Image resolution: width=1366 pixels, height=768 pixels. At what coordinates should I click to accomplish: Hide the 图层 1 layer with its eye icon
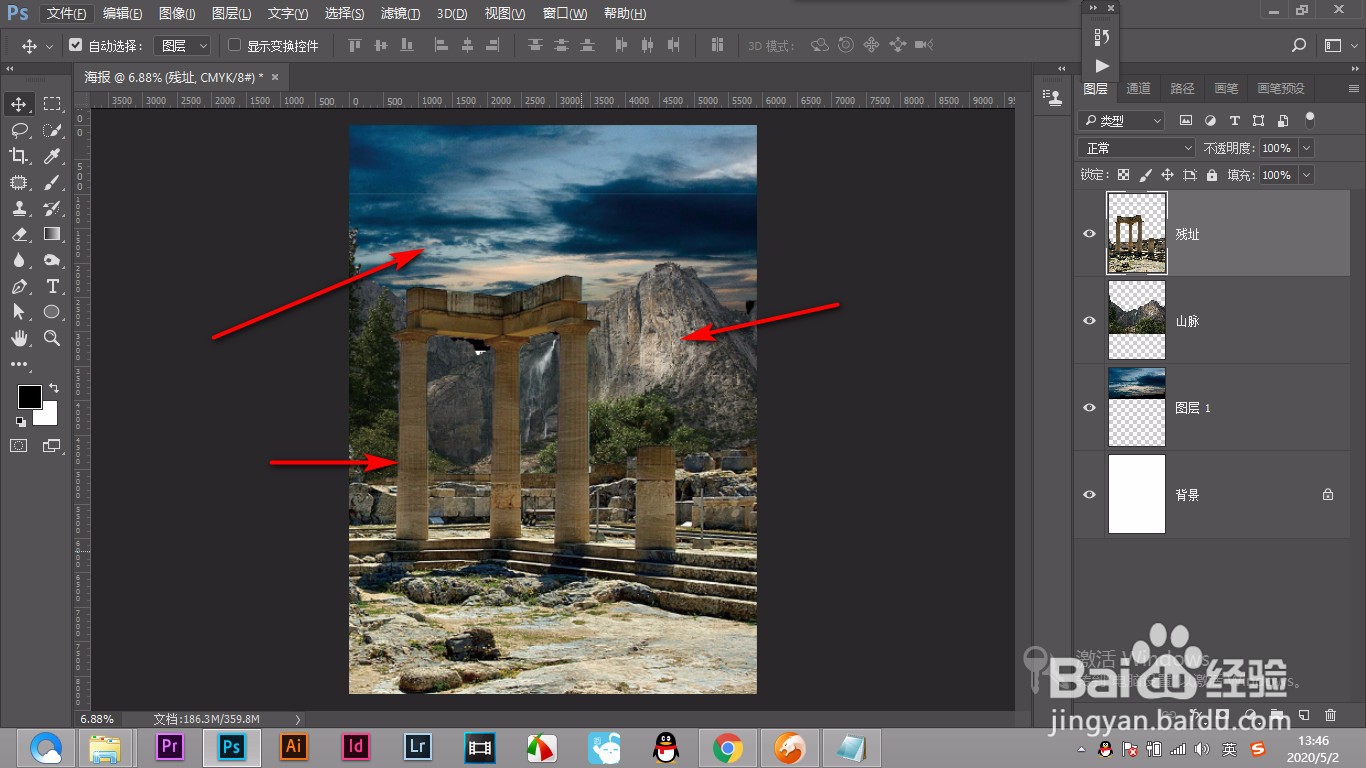click(1090, 408)
